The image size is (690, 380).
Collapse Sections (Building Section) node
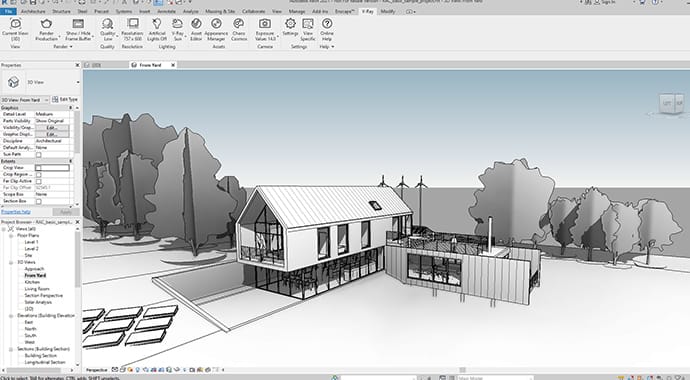point(11,349)
